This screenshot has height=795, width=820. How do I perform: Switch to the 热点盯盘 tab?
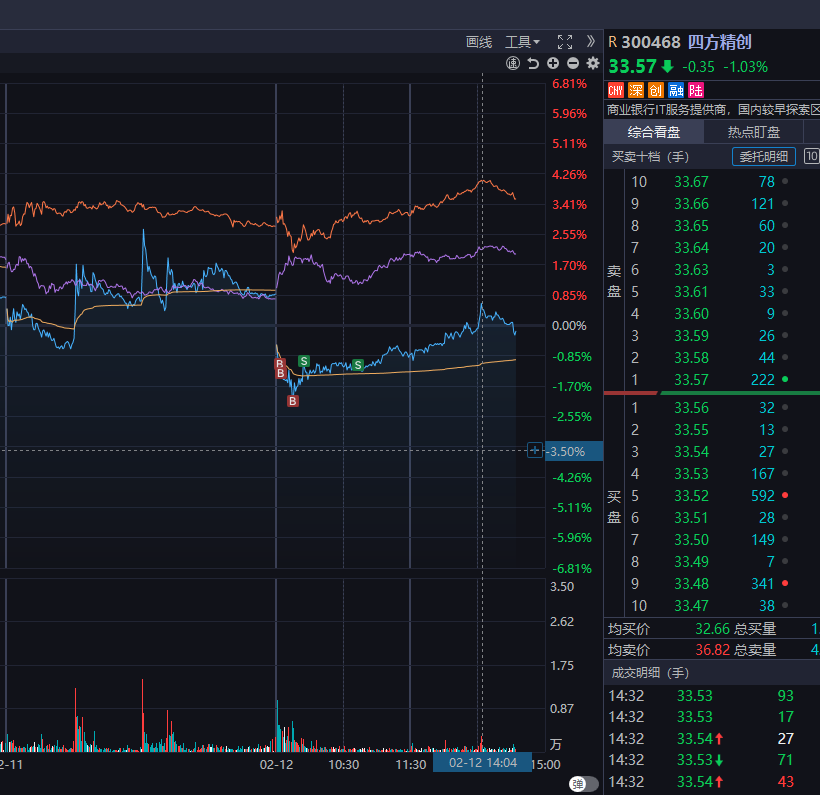(x=753, y=132)
